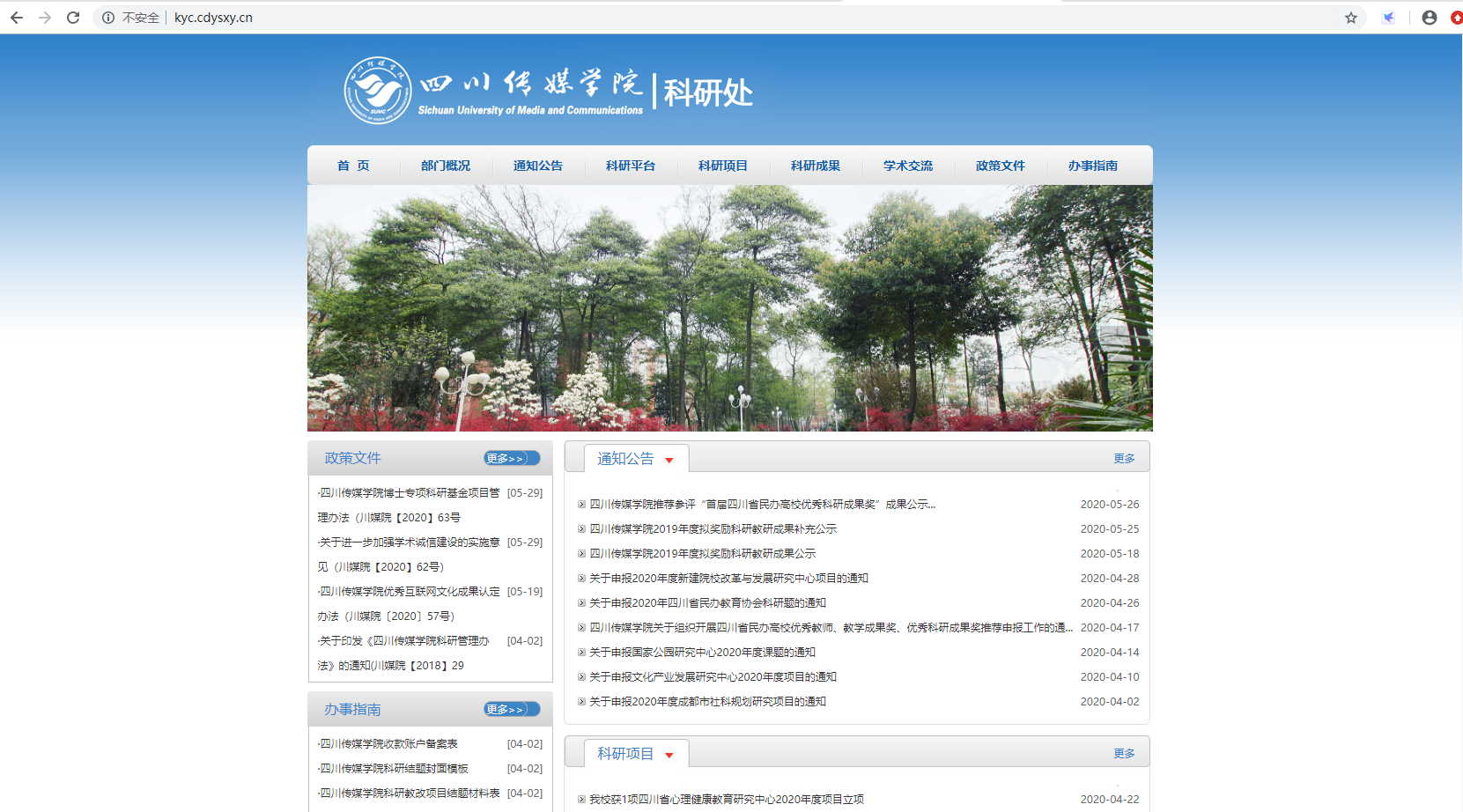
Task: Select 政策文件 navigation menu item
Action: point(1000,166)
